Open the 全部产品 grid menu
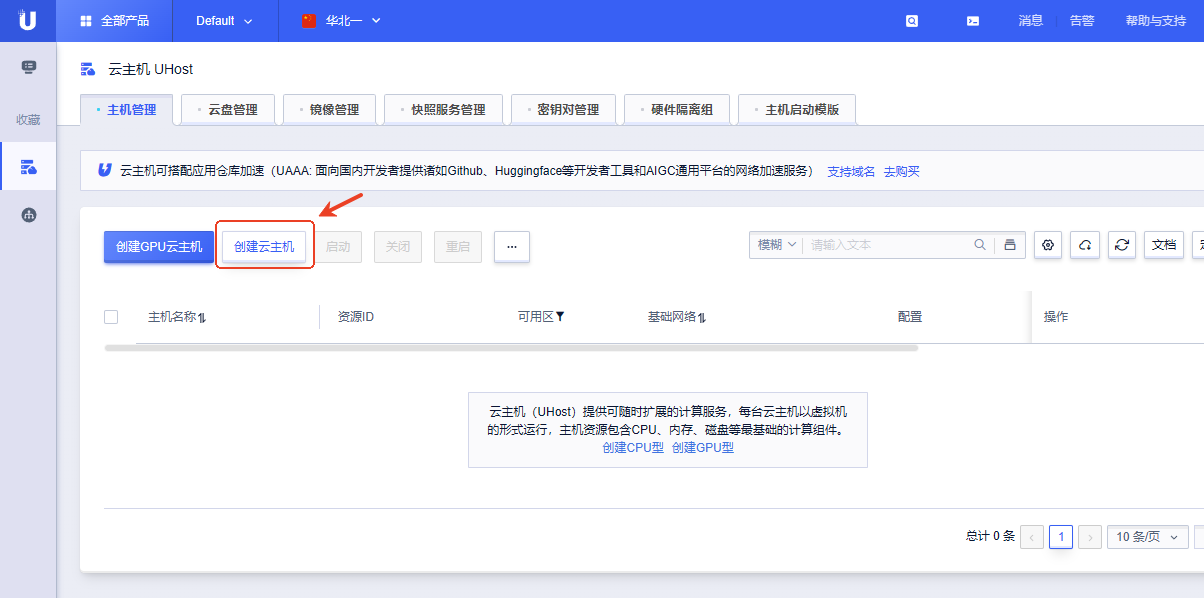The height and width of the screenshot is (598, 1204). [x=114, y=20]
